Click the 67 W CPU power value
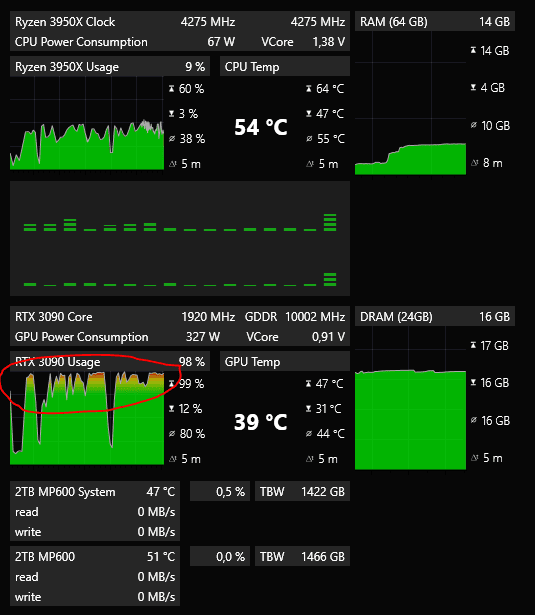This screenshot has height=615, width=535. pos(221,42)
